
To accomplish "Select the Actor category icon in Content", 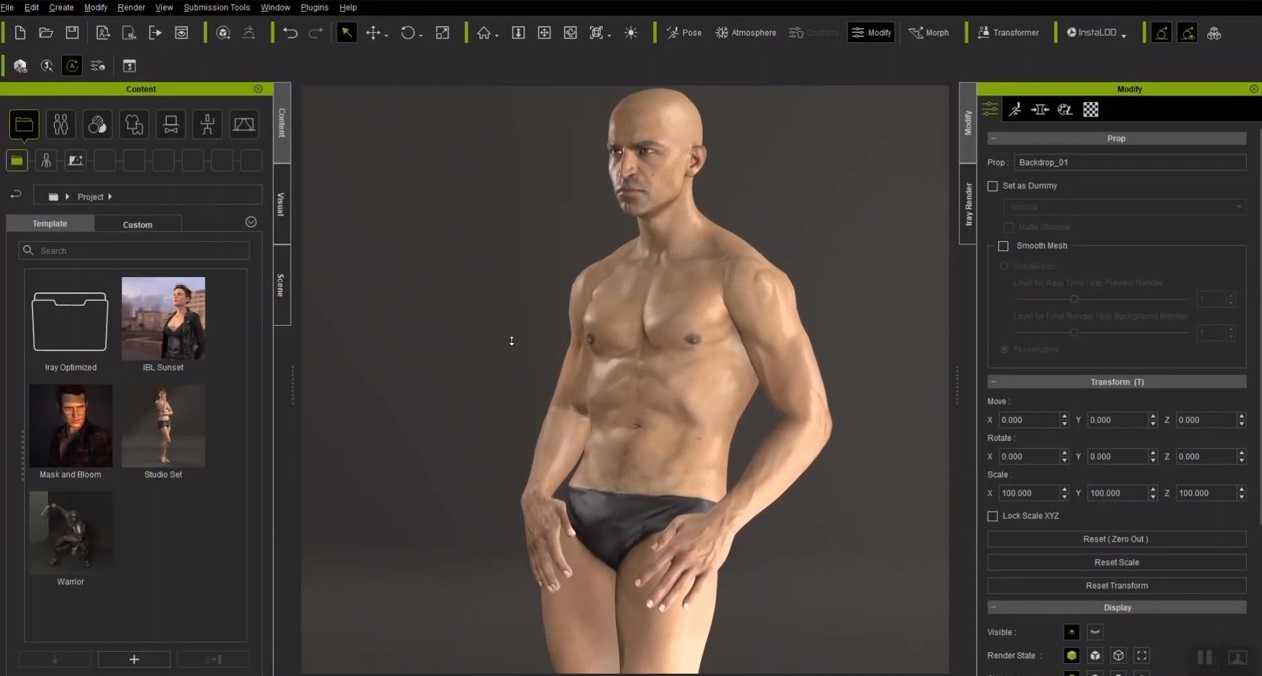I will coord(61,125).
